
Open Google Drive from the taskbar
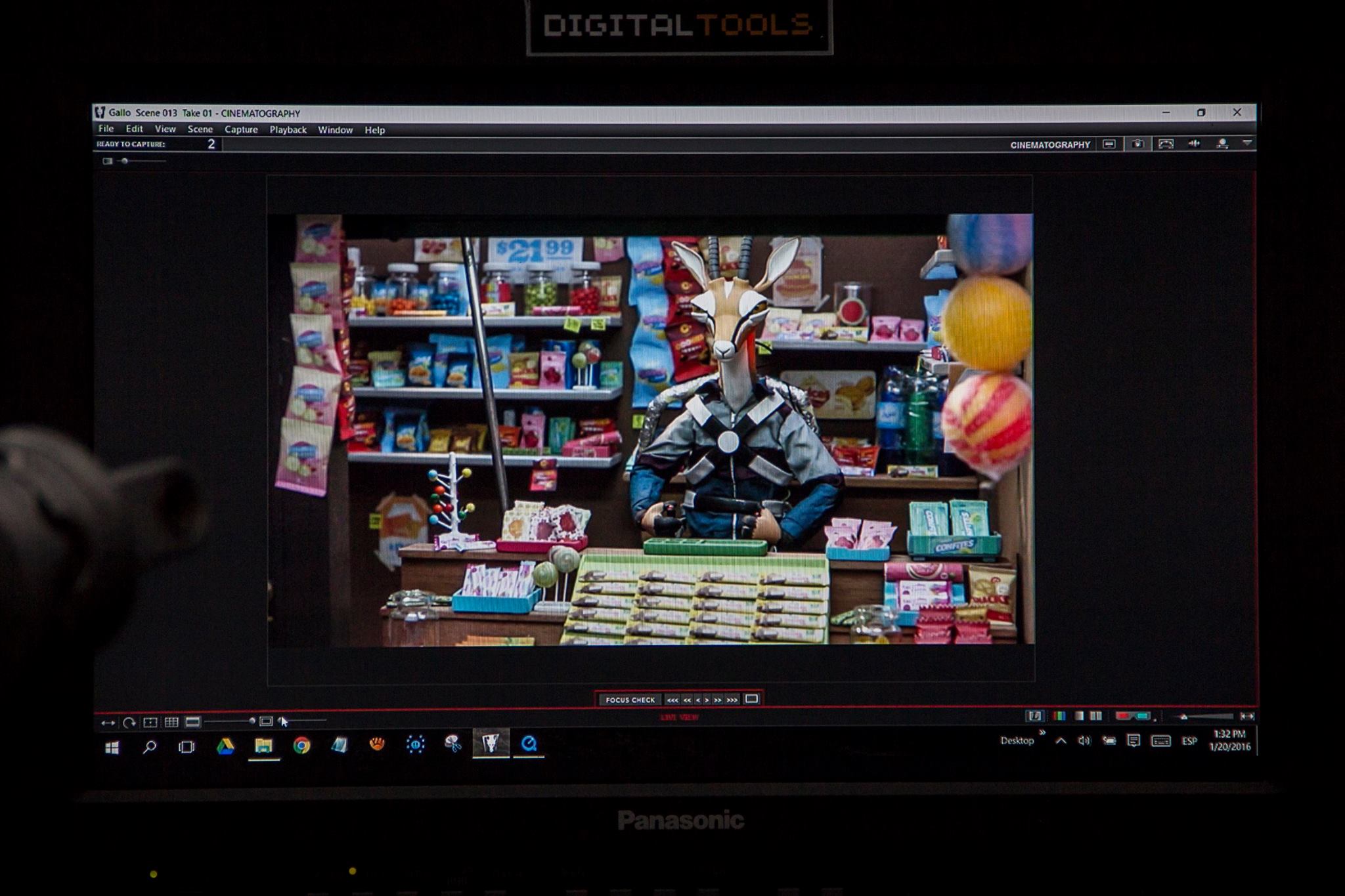click(x=225, y=746)
